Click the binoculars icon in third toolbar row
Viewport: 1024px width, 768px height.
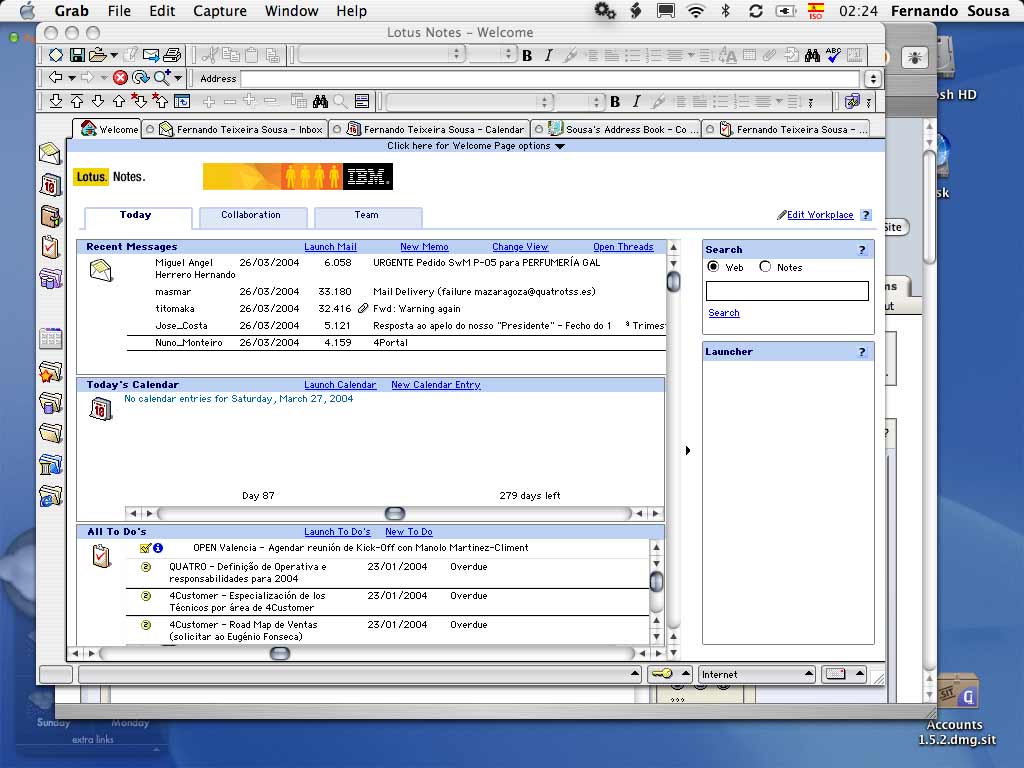(320, 101)
